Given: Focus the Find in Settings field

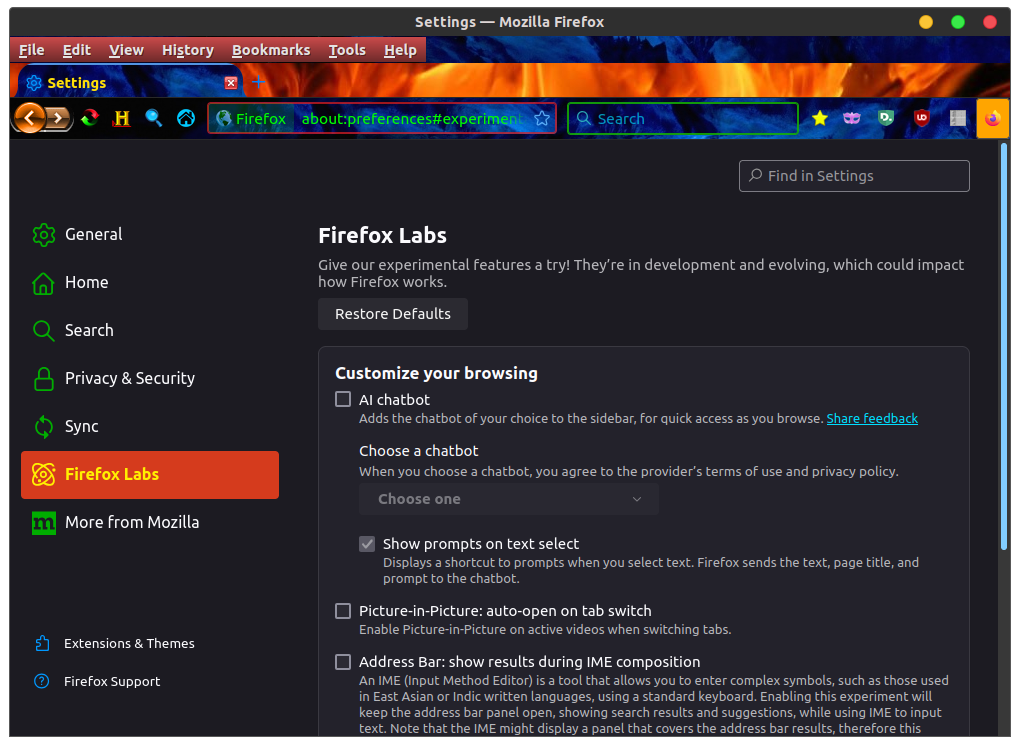Looking at the screenshot, I should tap(854, 176).
